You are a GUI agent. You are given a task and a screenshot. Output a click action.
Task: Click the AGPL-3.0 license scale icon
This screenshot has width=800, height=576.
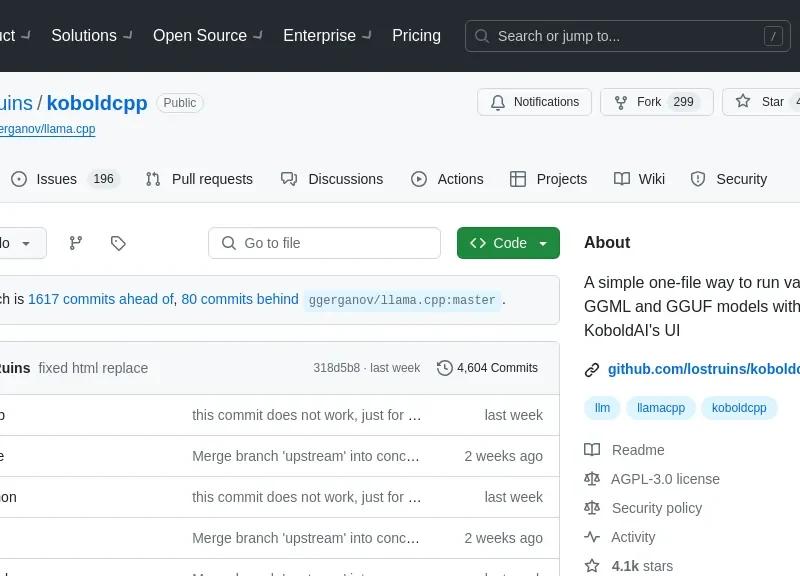point(593,479)
